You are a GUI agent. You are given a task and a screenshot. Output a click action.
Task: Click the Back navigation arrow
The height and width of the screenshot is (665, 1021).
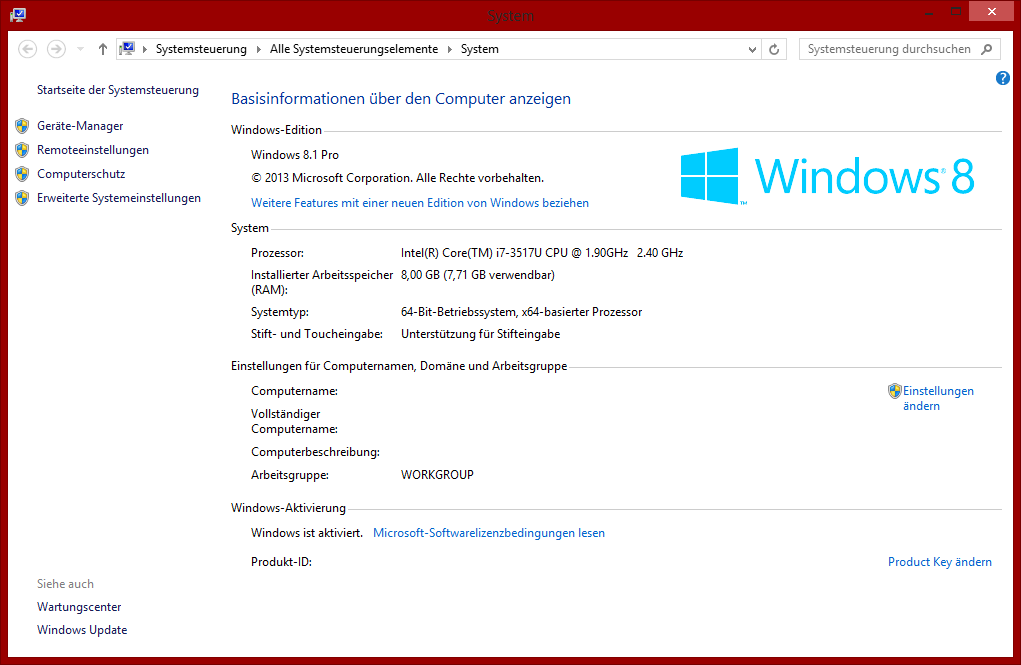pyautogui.click(x=27, y=49)
